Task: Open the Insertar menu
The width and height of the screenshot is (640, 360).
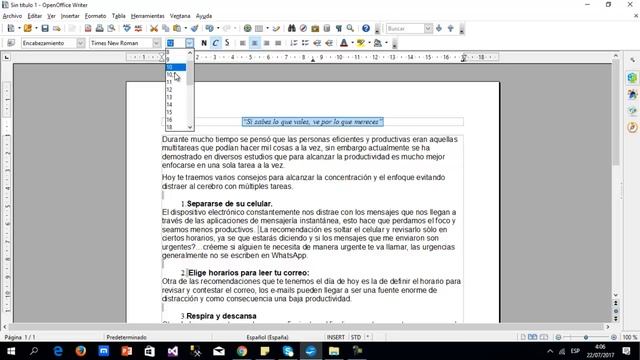Action: pyautogui.click(x=70, y=16)
